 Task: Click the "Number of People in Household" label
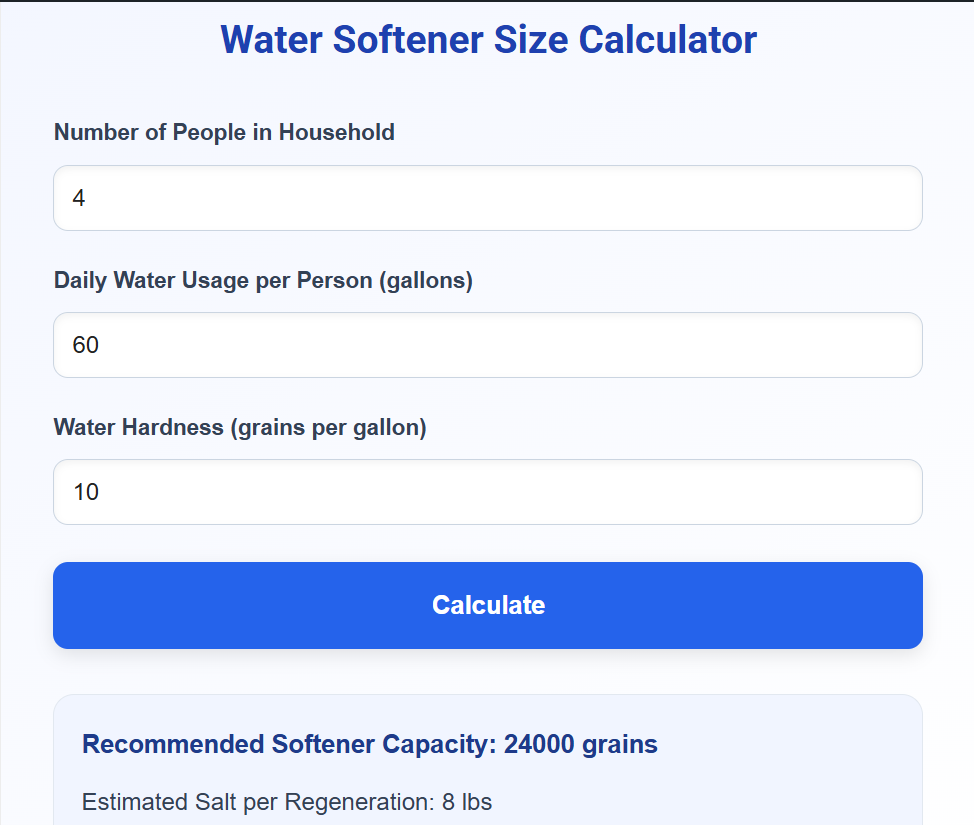(x=224, y=132)
